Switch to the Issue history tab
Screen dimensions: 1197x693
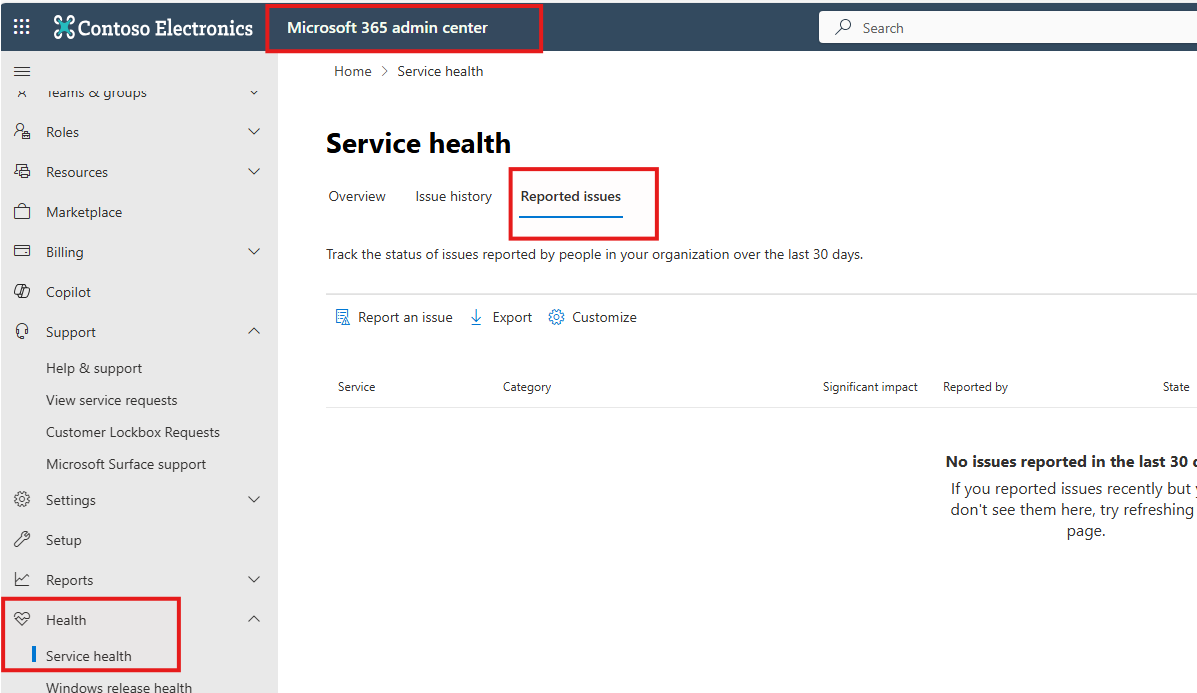click(x=453, y=196)
